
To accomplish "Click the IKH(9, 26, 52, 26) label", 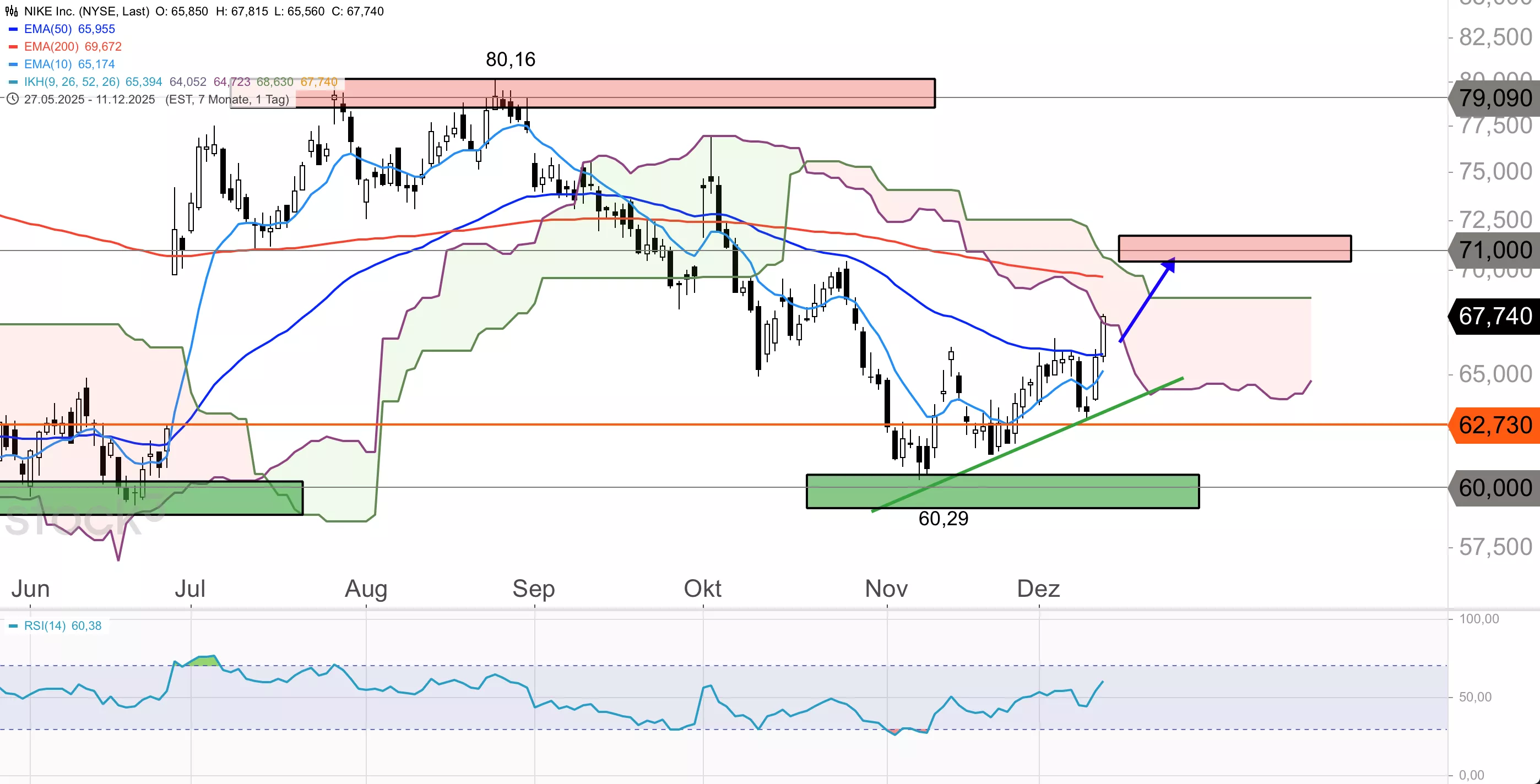I will point(72,82).
